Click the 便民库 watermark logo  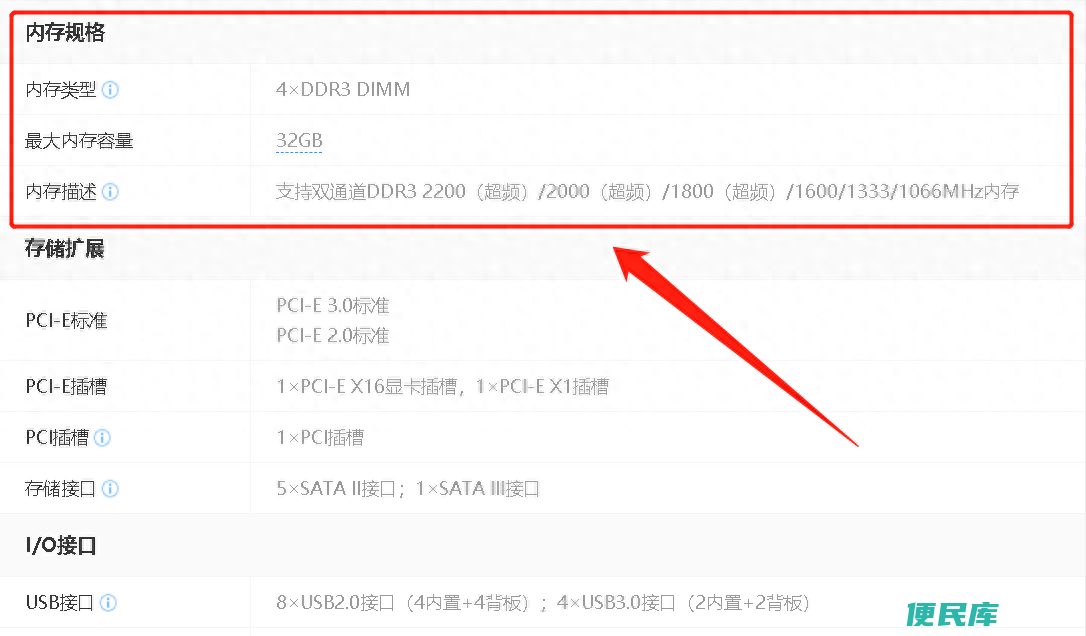point(952,614)
